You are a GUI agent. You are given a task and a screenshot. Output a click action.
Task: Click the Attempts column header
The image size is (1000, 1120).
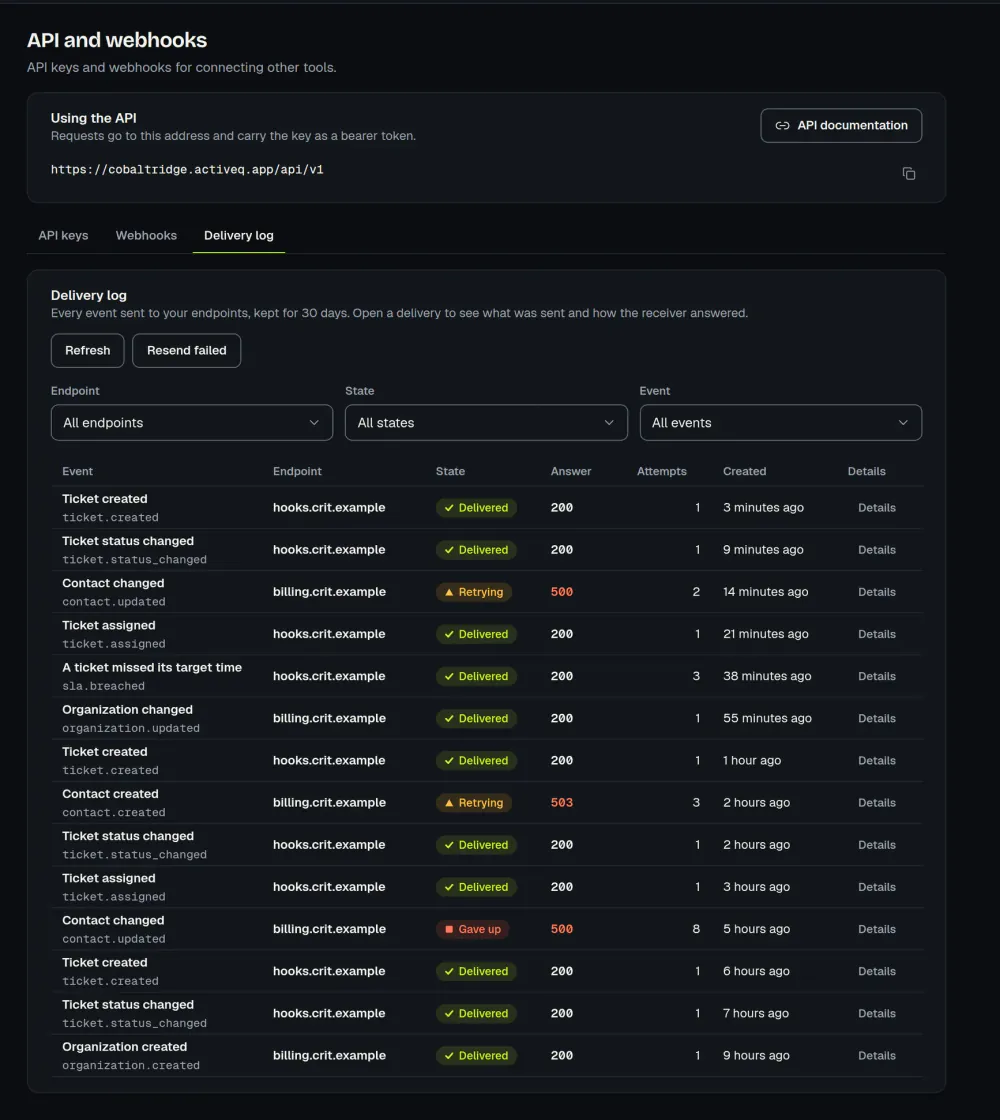click(661, 471)
